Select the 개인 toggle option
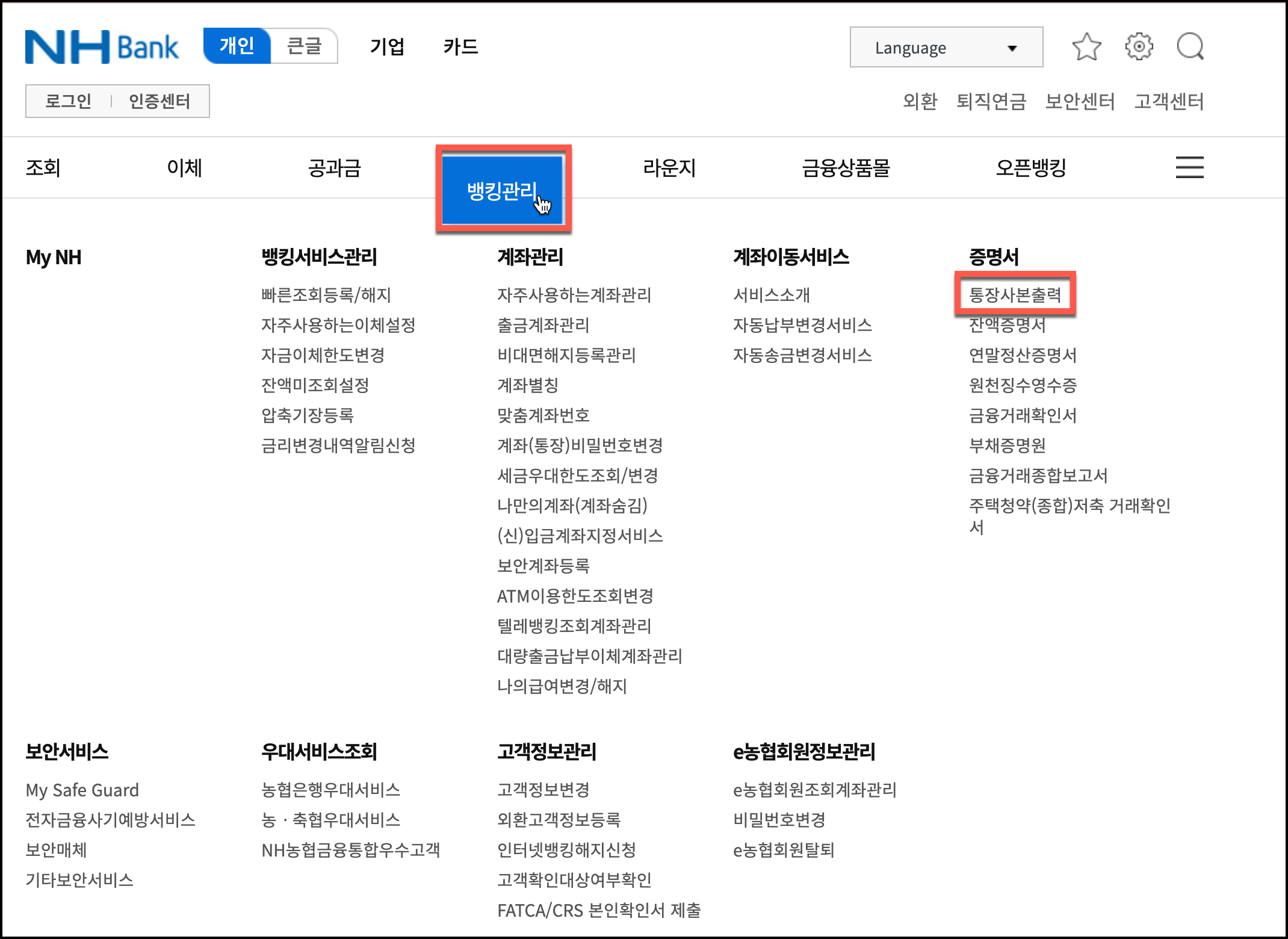This screenshot has width=1288, height=939. click(x=237, y=46)
